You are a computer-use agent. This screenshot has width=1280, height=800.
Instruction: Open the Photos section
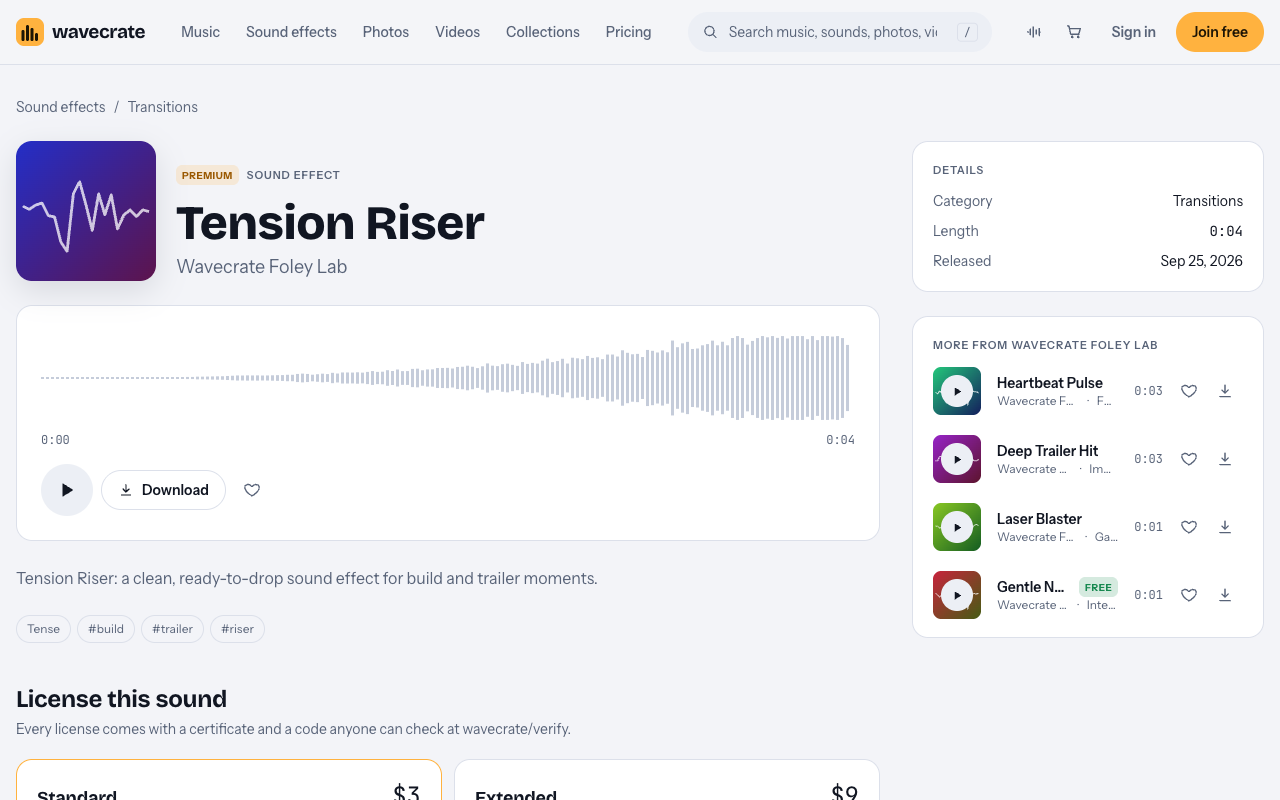click(x=386, y=32)
